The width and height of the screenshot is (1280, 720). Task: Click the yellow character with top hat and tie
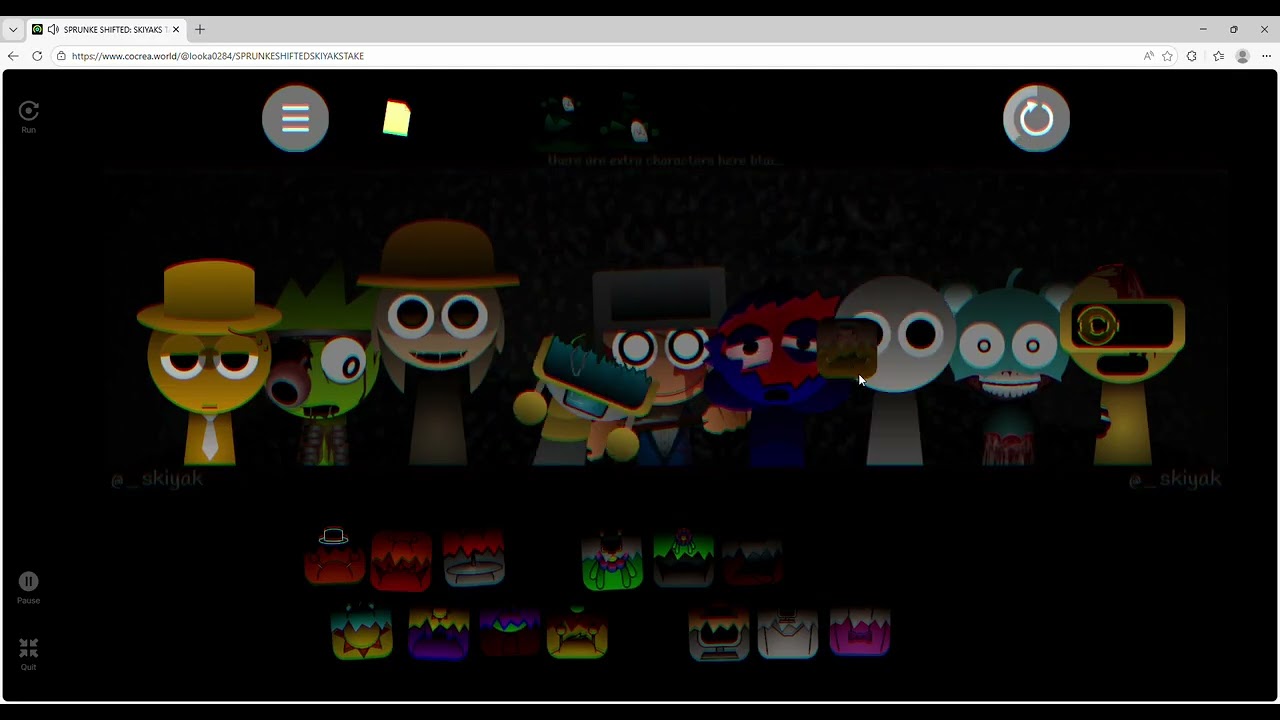209,363
